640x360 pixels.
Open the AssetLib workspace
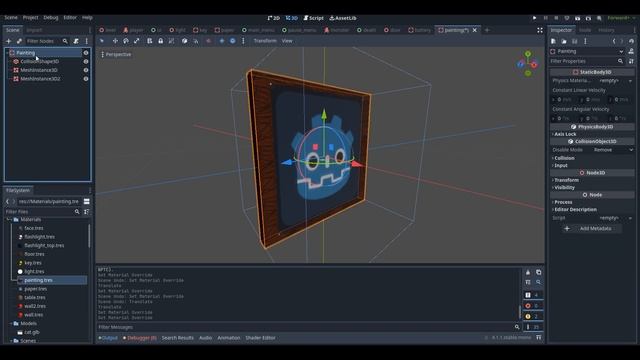click(x=343, y=18)
